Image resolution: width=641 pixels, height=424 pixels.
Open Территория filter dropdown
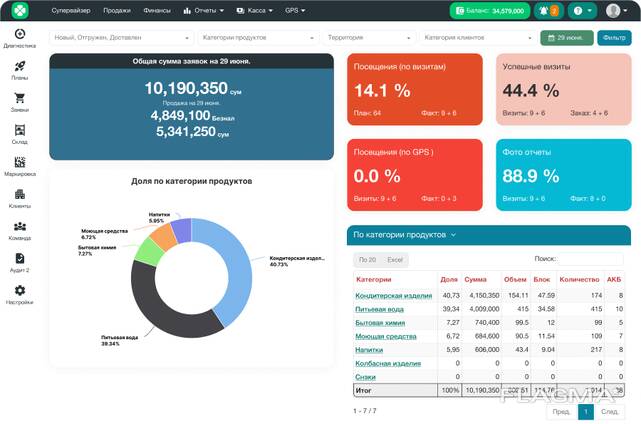point(369,38)
